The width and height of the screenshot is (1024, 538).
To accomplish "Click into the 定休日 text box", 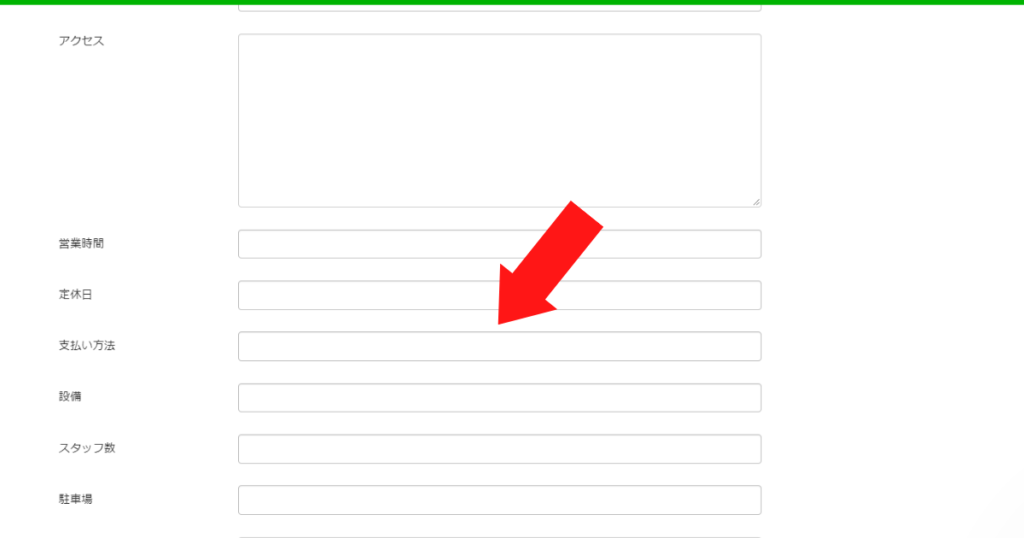I will point(500,295).
